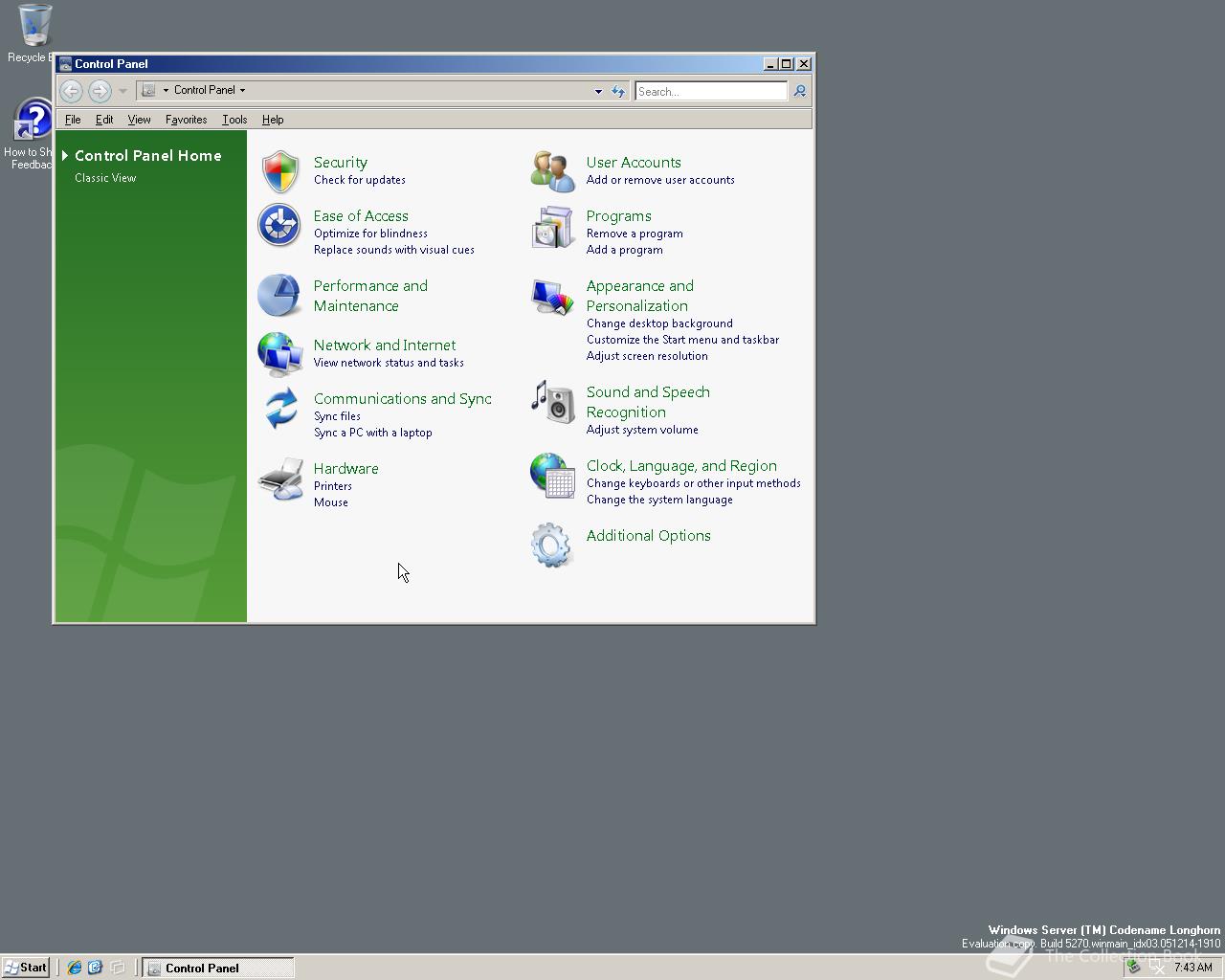Go back with the Back arrow button
This screenshot has height=980, width=1225.
(71, 91)
